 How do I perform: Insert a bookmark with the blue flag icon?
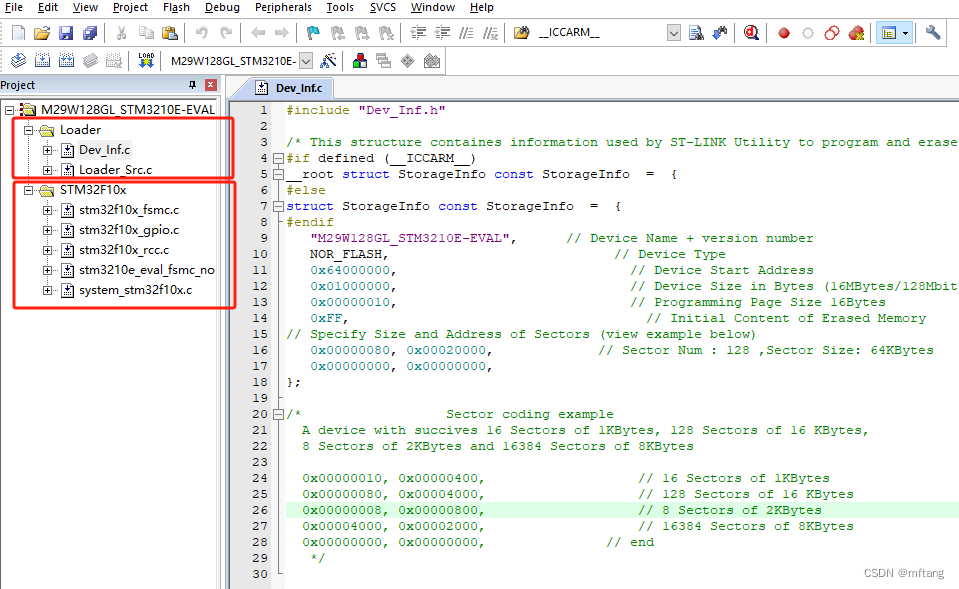pos(313,31)
